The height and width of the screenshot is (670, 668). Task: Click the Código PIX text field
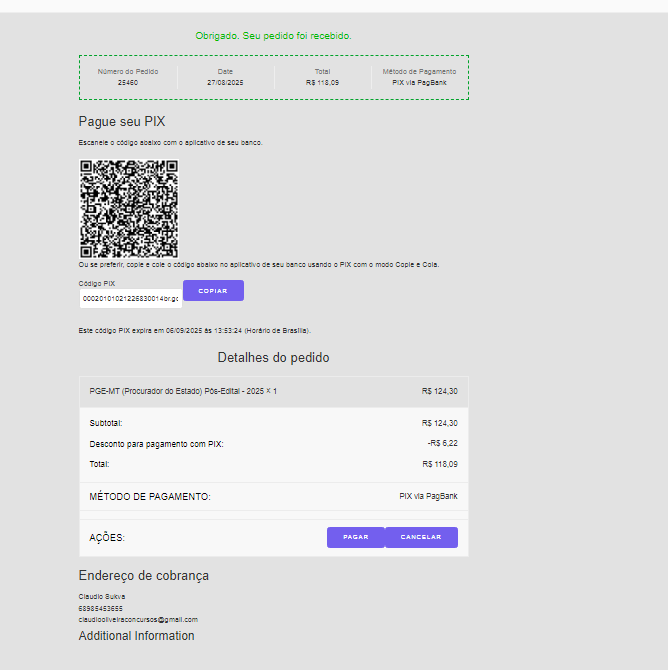point(130,298)
